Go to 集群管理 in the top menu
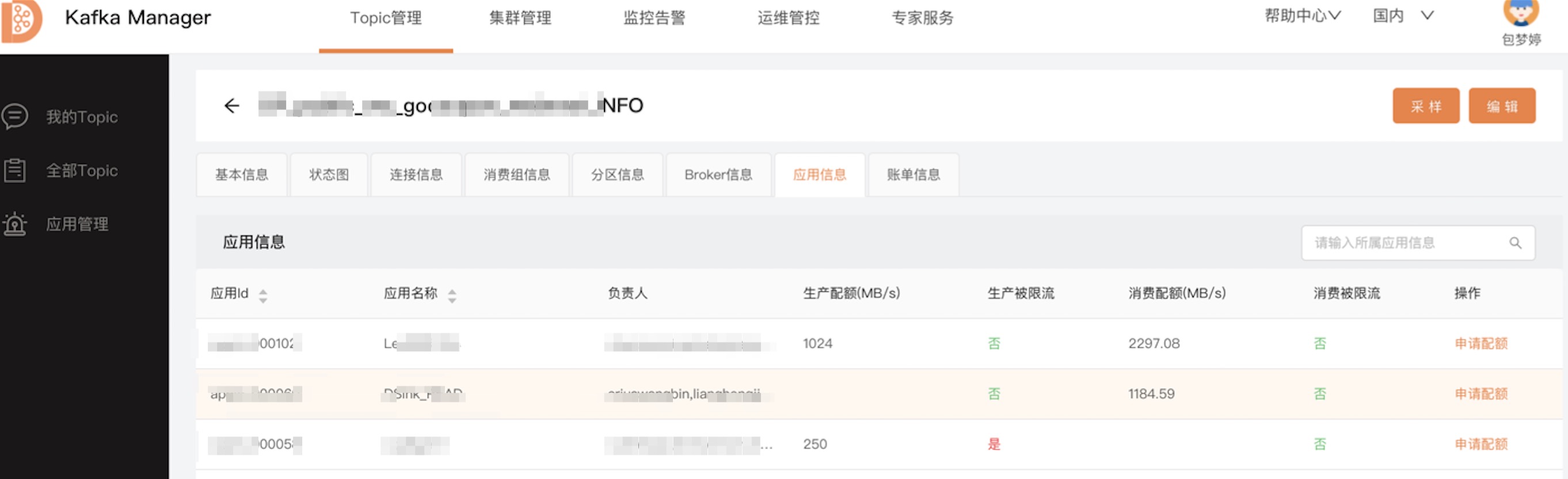1568x479 pixels. point(520,18)
